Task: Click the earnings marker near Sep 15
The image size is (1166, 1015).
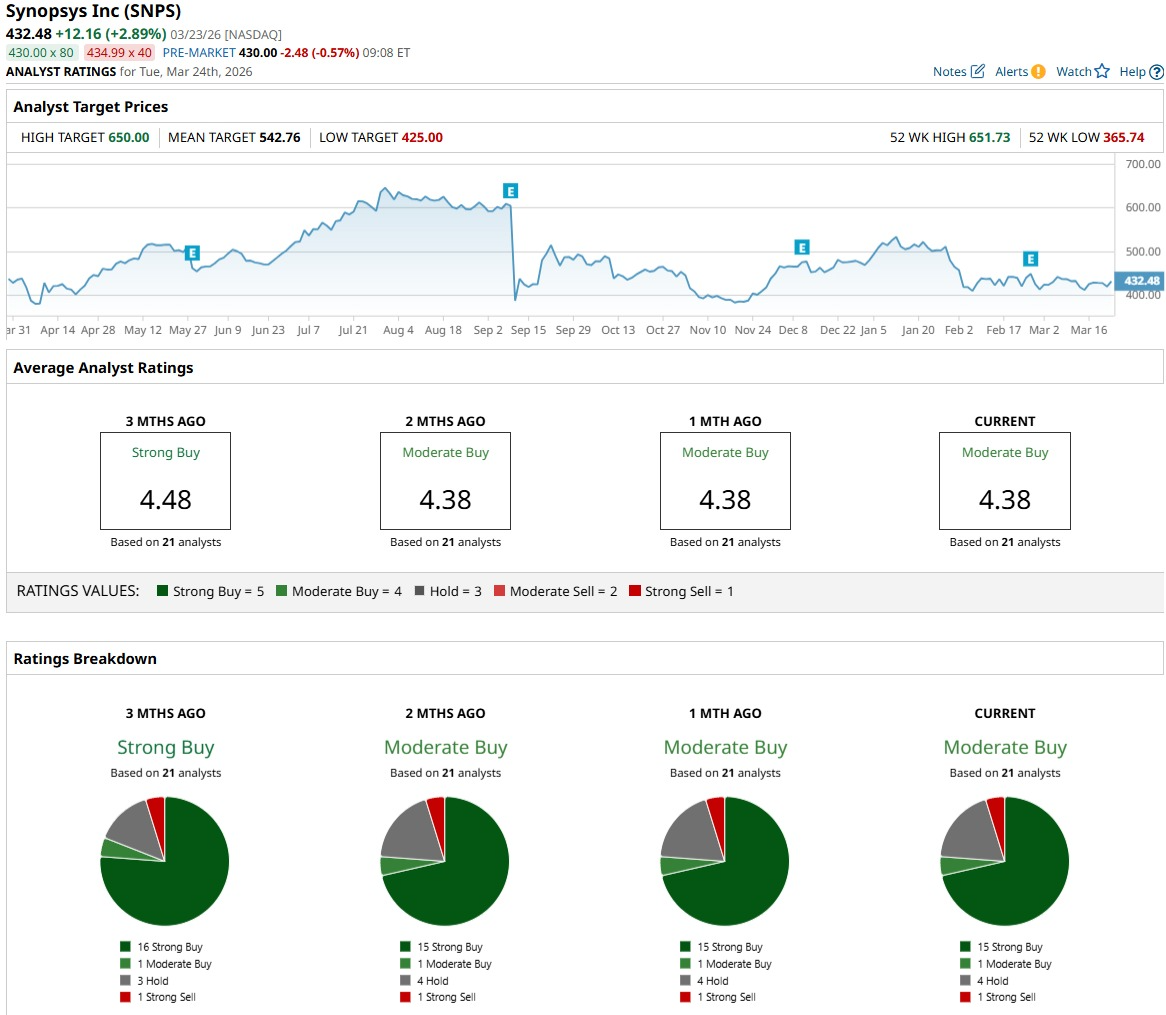Action: tap(510, 191)
